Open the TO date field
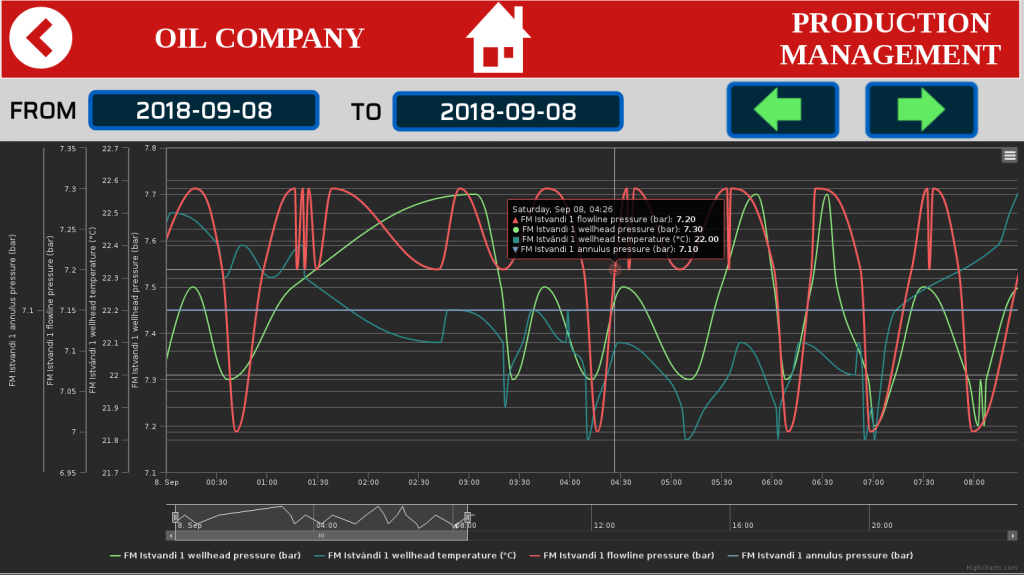The image size is (1024, 575). pyautogui.click(x=508, y=111)
